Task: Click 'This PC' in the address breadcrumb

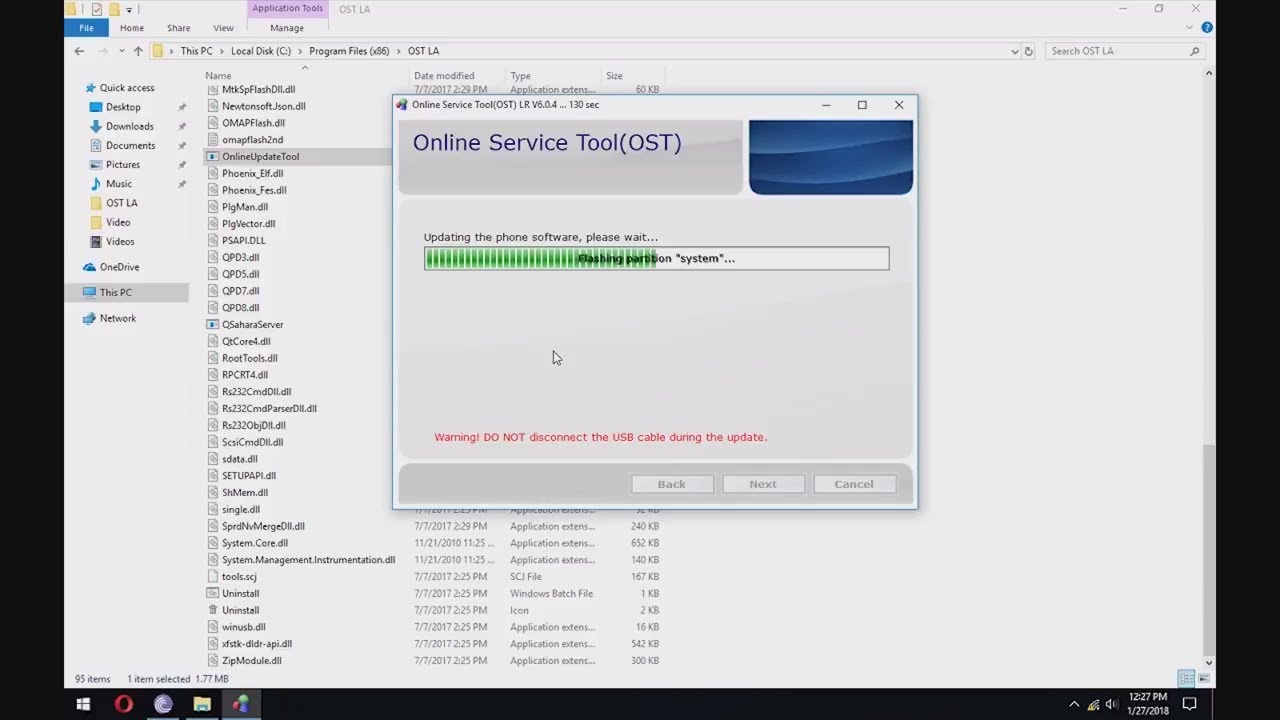Action: (196, 51)
